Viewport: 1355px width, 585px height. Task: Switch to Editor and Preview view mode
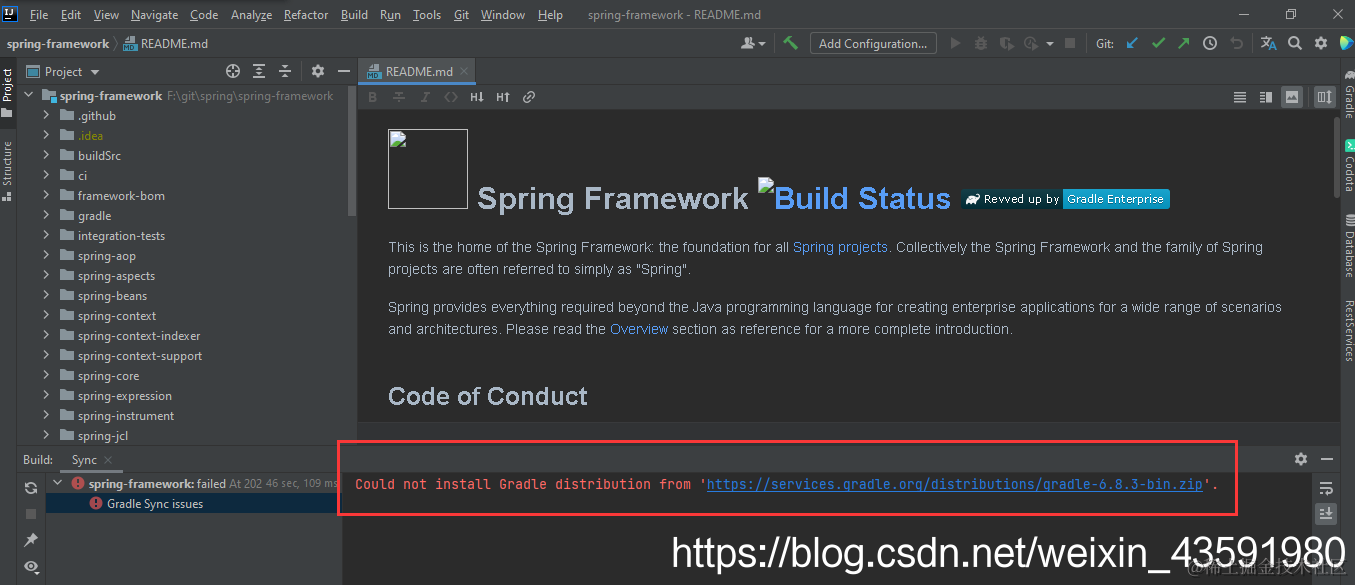[1266, 97]
